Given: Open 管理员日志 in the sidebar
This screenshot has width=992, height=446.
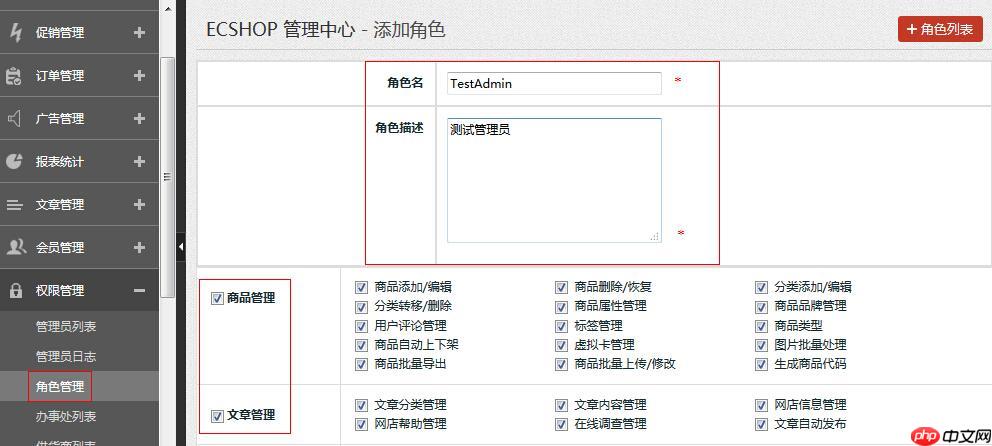Looking at the screenshot, I should tap(66, 356).
